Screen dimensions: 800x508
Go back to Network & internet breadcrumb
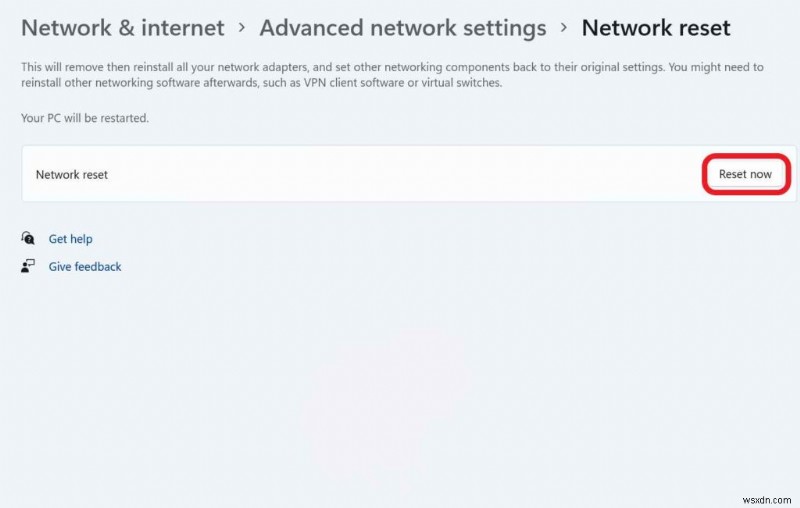123,29
